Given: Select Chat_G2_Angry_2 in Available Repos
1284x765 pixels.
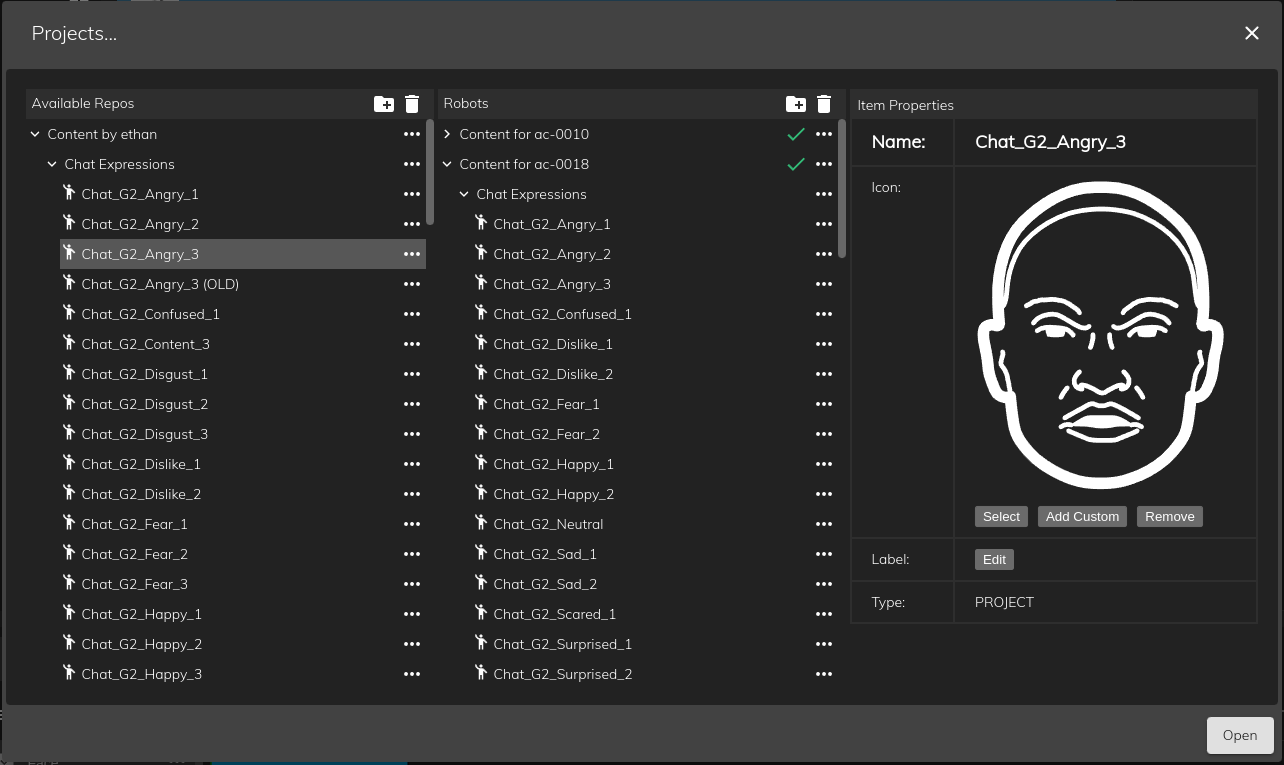Looking at the screenshot, I should [243, 224].
